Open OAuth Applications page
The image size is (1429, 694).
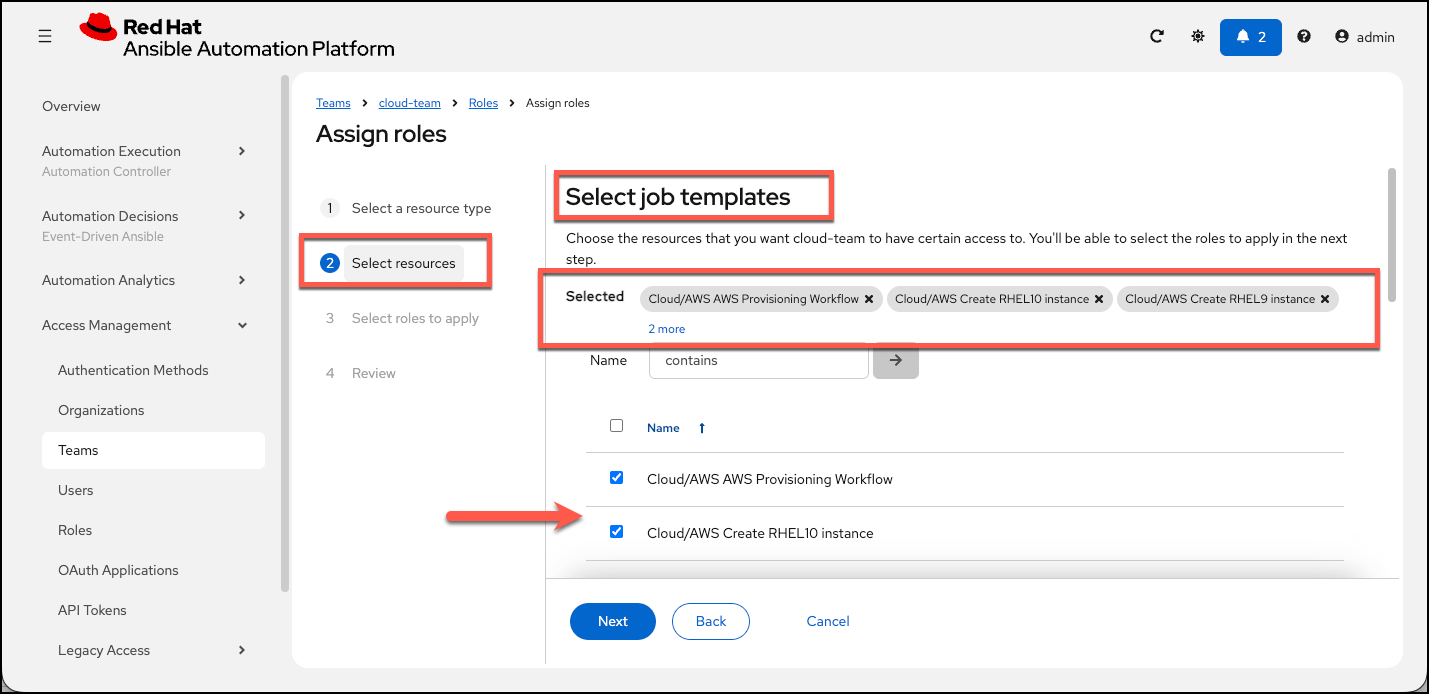click(x=118, y=570)
